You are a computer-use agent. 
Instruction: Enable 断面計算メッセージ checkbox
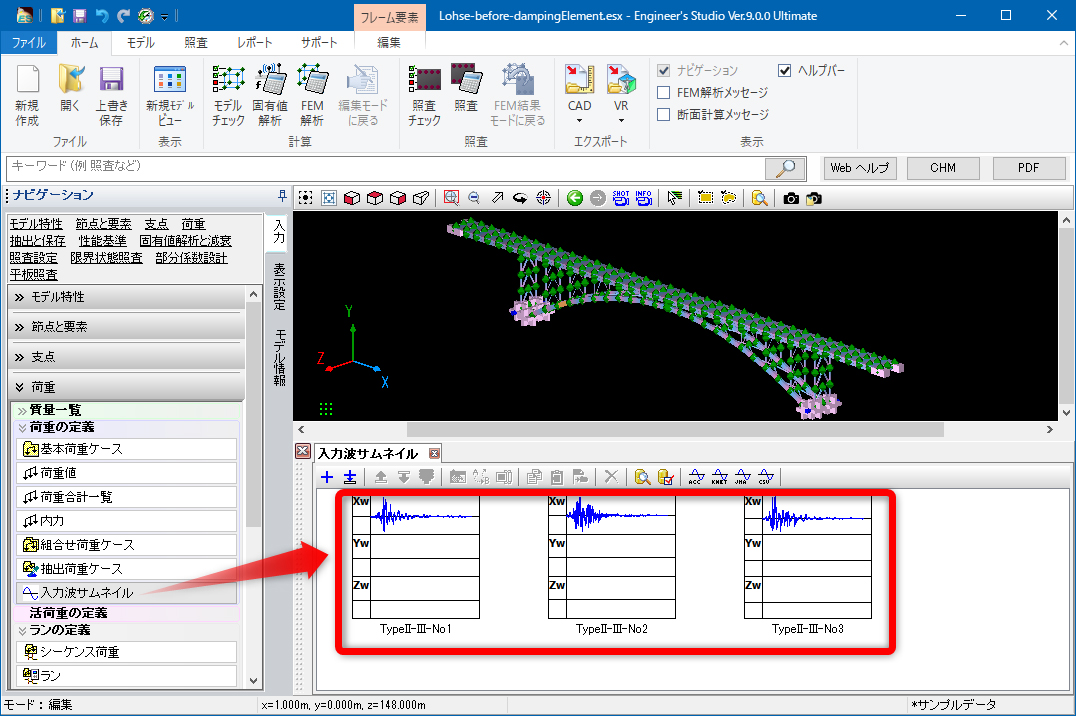coord(664,114)
